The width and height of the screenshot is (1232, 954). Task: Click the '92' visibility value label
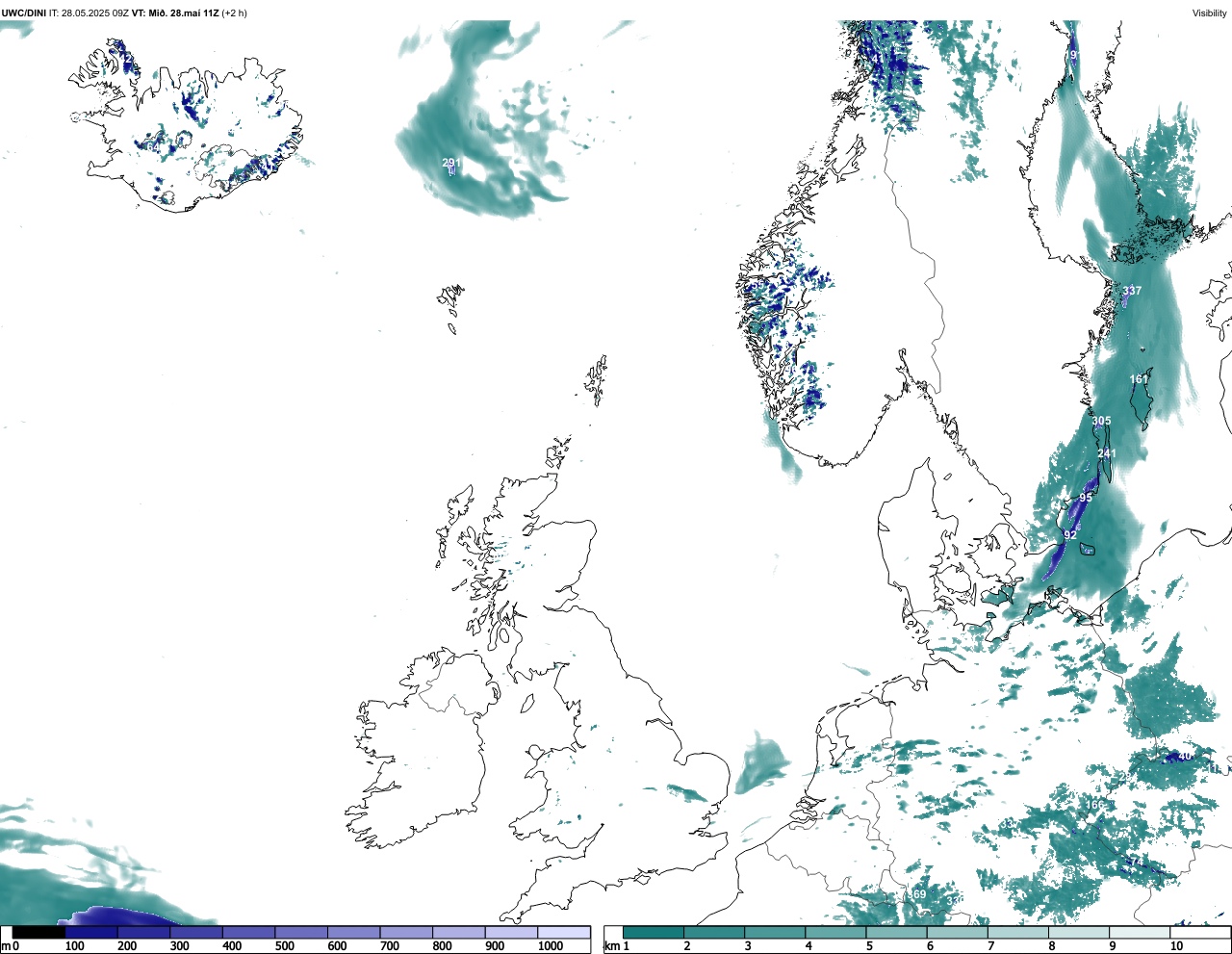point(1070,534)
